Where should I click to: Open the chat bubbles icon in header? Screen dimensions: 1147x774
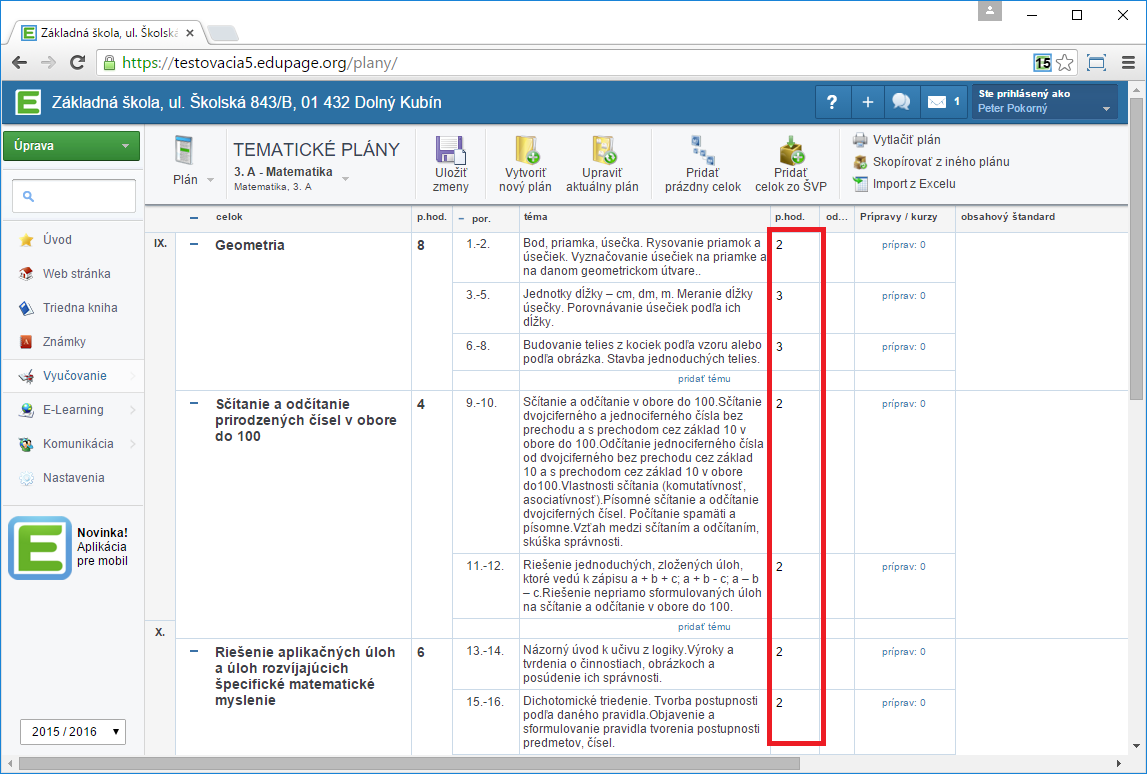pyautogui.click(x=901, y=102)
